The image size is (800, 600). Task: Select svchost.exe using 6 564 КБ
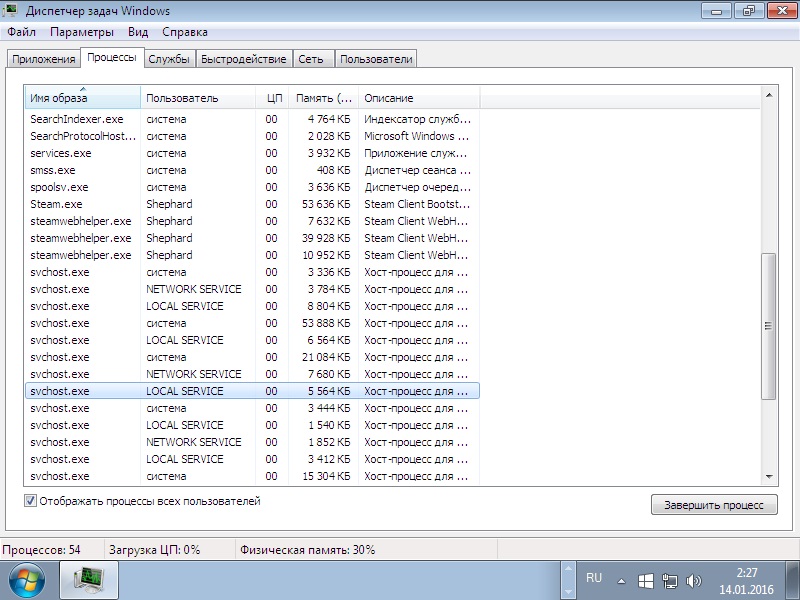[252, 340]
